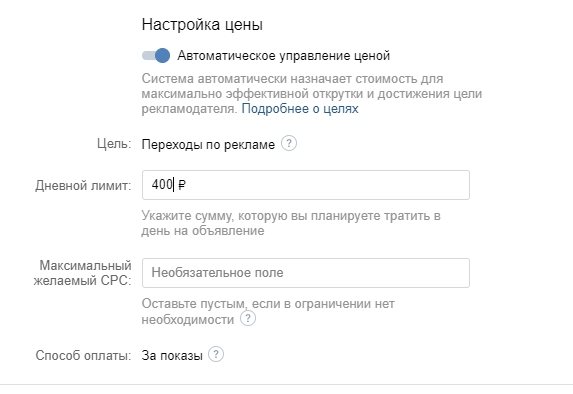Screen dimensions: 573x394
Task: Click the 'Цель:' label
Action: [x=114, y=144]
